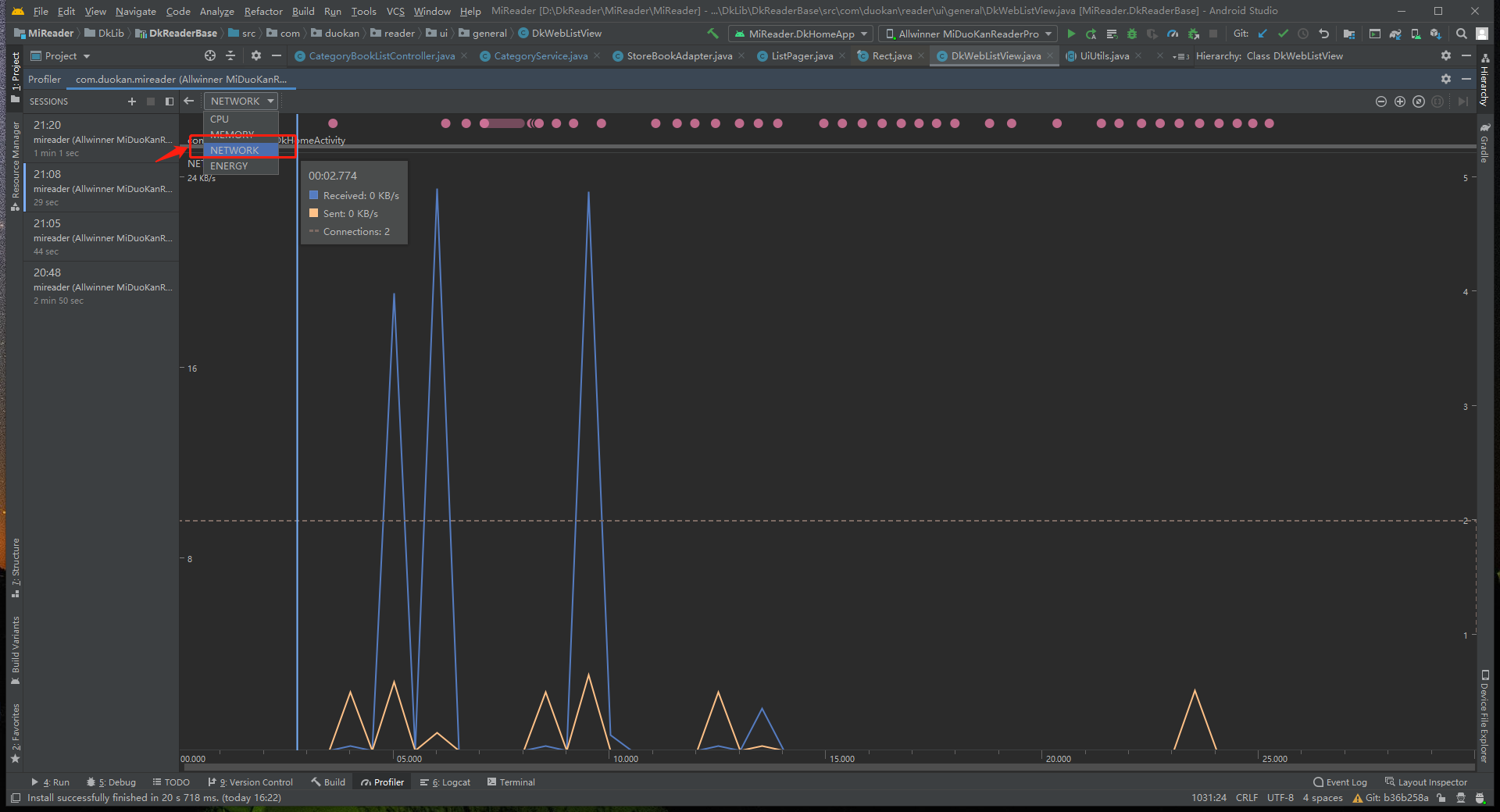The width and height of the screenshot is (1500, 812).
Task: Toggle the Hierarchy tool window button
Action: click(1484, 81)
